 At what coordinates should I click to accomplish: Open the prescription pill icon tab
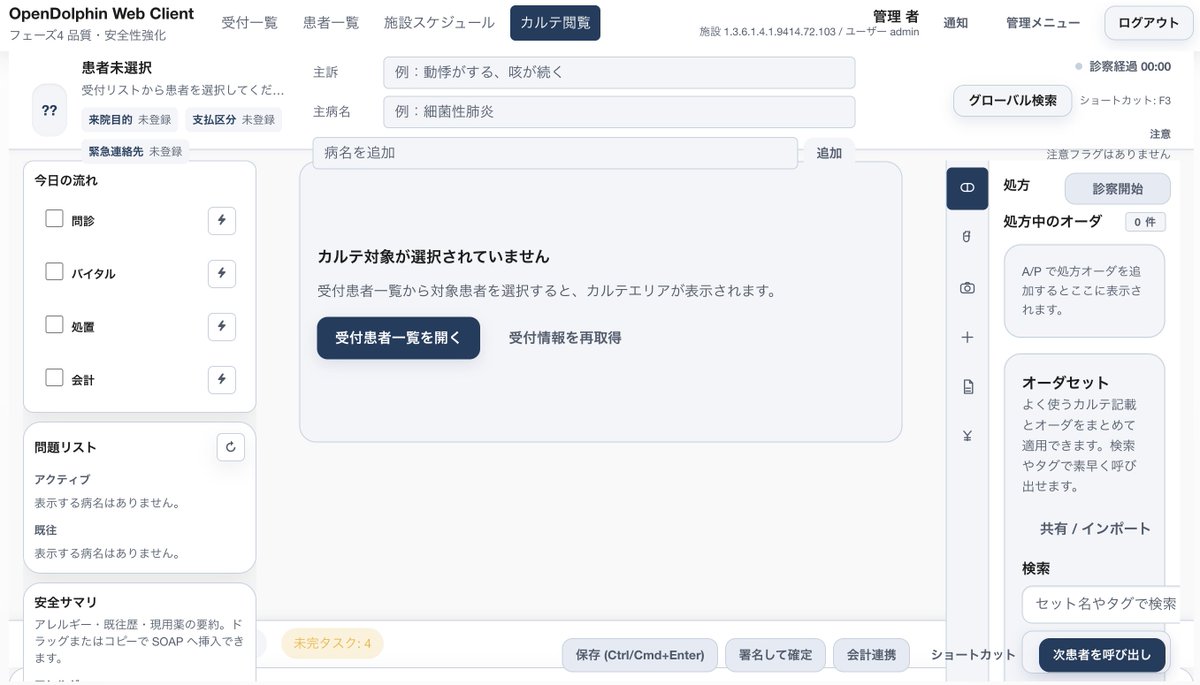pyautogui.click(x=967, y=188)
